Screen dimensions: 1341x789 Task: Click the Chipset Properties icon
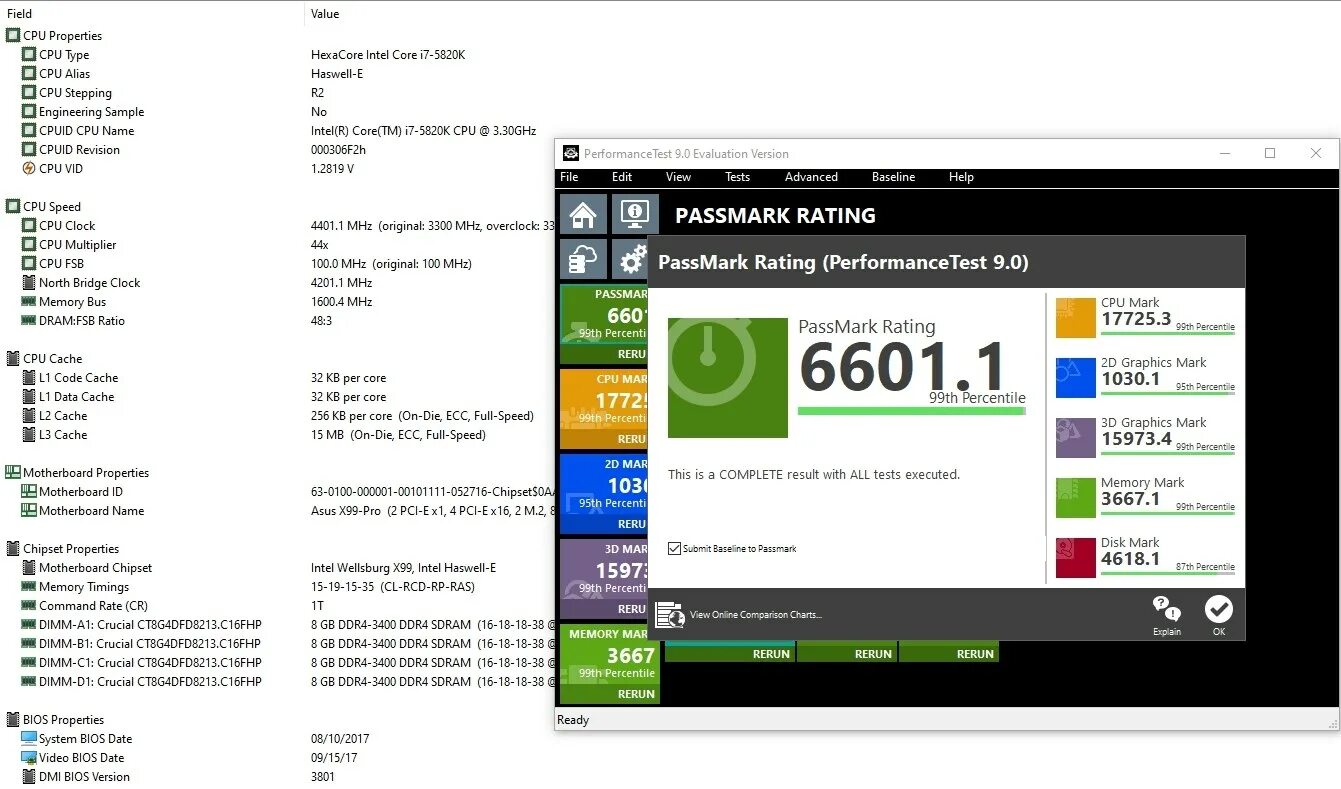[x=13, y=549]
